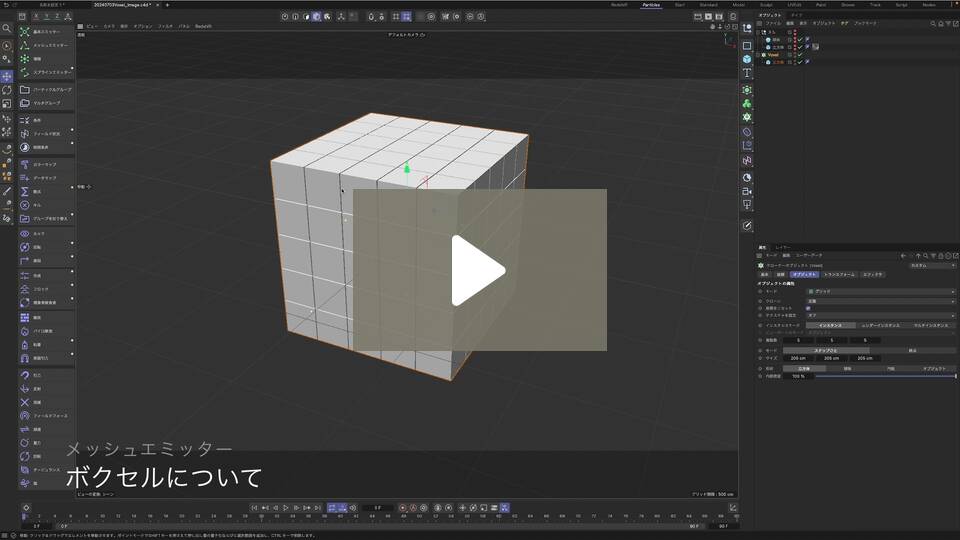Adjust the fill percent slider

click(885, 377)
